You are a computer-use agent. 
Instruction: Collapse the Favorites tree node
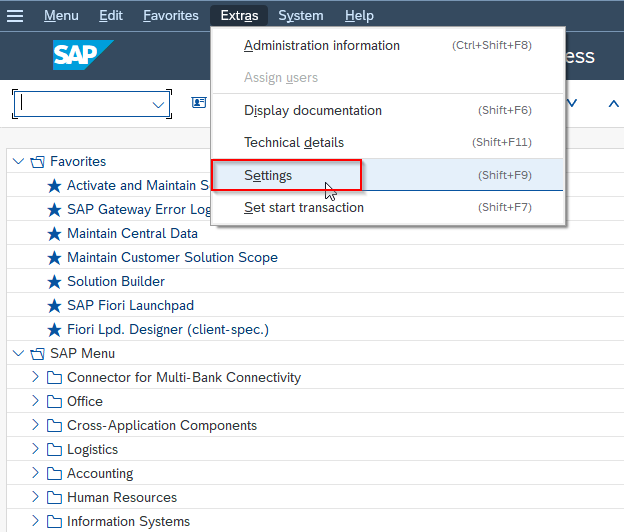tap(18, 161)
